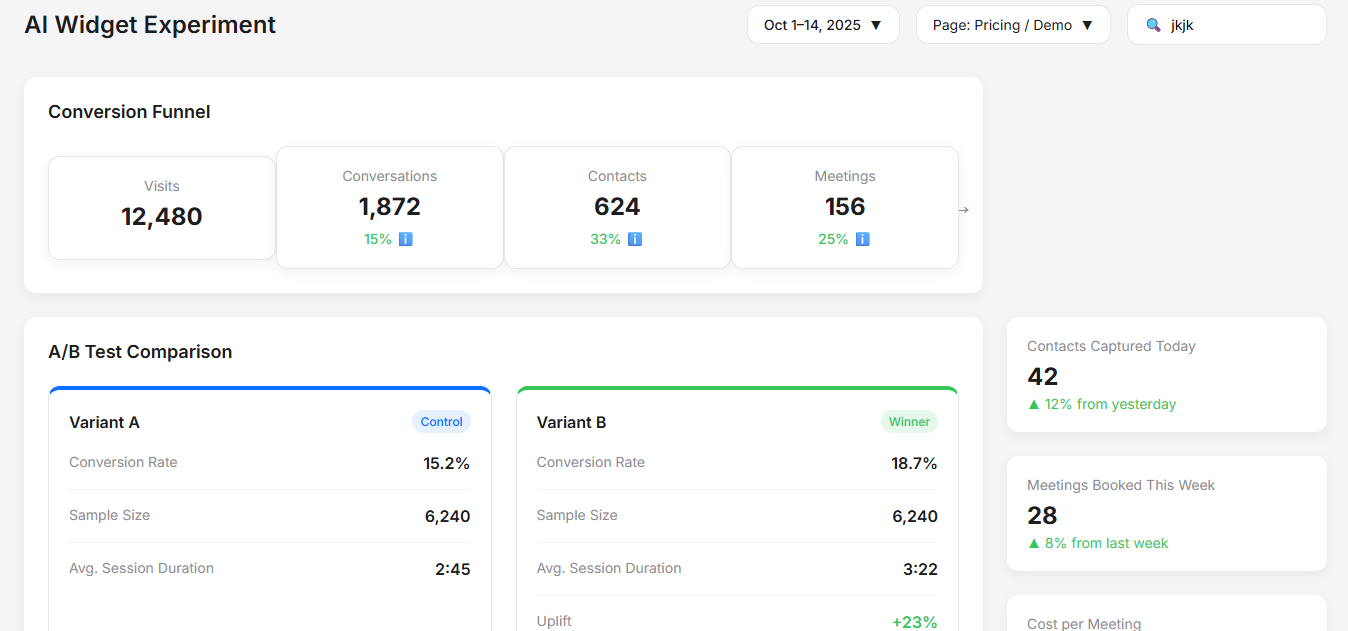This screenshot has height=631, width=1348.
Task: Click the Contacts Captured Today value 42
Action: (1042, 376)
